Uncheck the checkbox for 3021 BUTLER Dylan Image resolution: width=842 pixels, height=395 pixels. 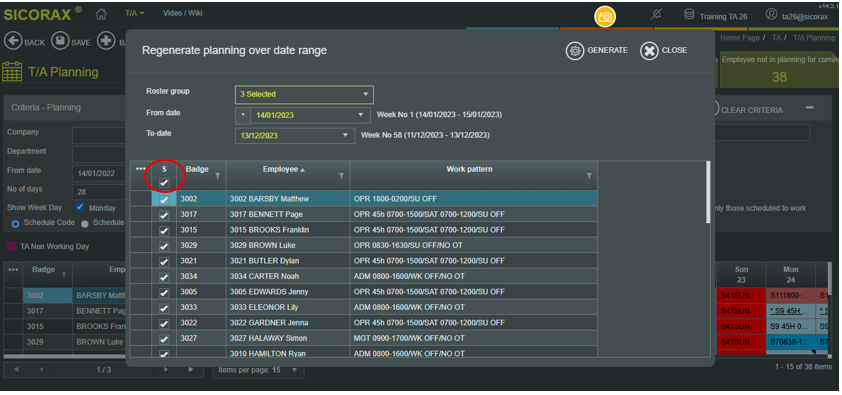(164, 262)
